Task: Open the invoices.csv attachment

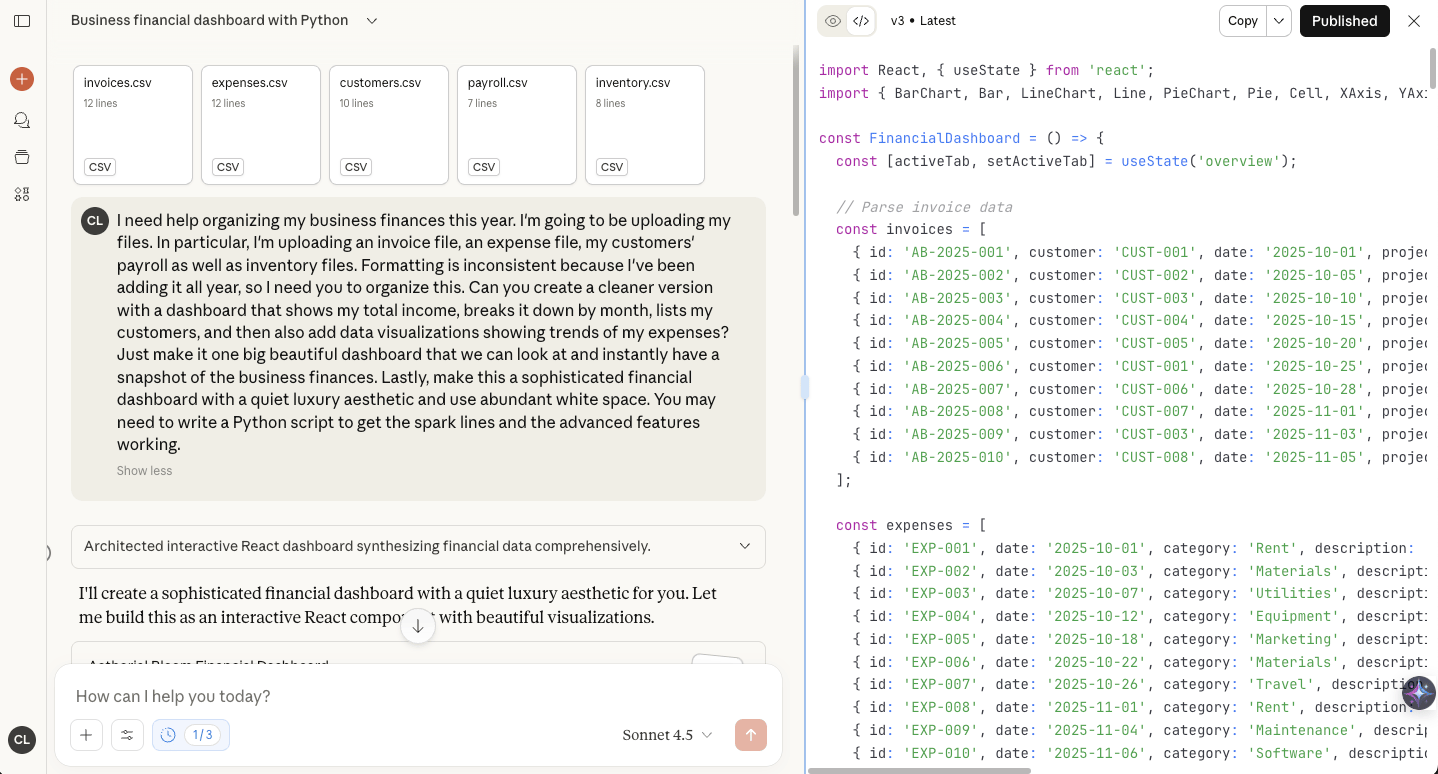Action: click(x=133, y=125)
